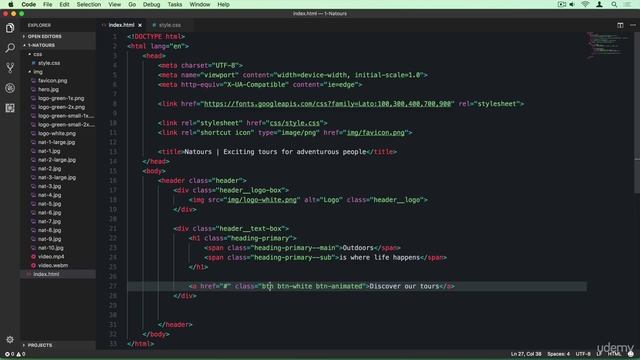Open the Apple menu
Viewport: 640px width, 360px height.
[11, 4]
